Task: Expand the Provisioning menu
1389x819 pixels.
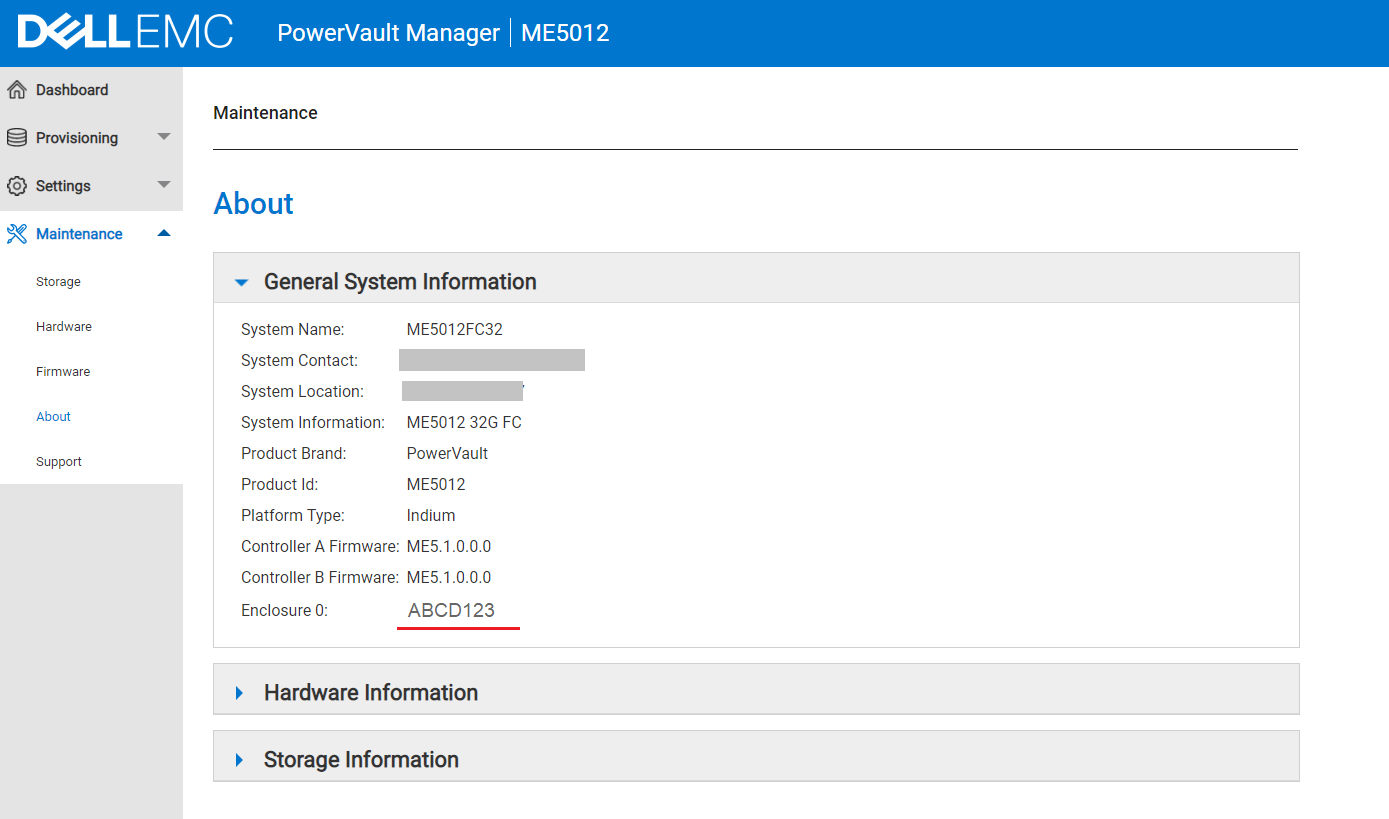Action: click(163, 137)
